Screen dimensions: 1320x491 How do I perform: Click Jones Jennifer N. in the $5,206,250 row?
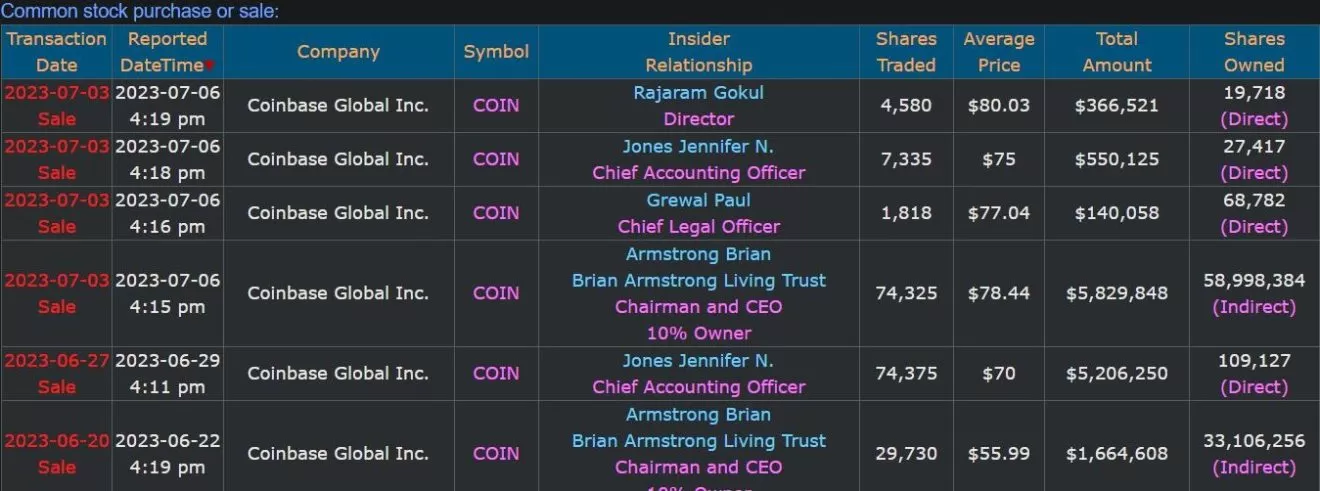click(x=698, y=361)
